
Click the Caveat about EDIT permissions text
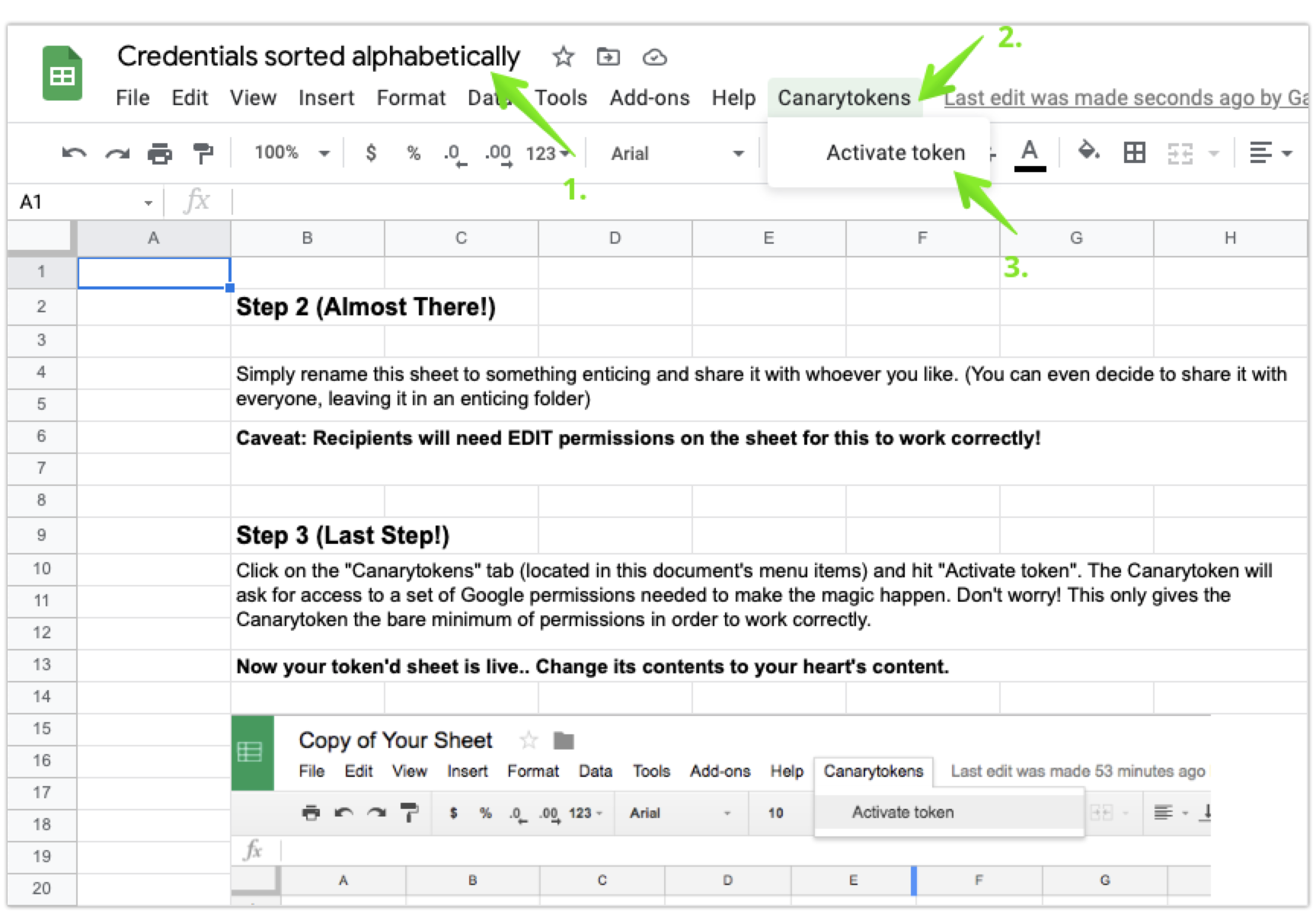click(x=638, y=438)
